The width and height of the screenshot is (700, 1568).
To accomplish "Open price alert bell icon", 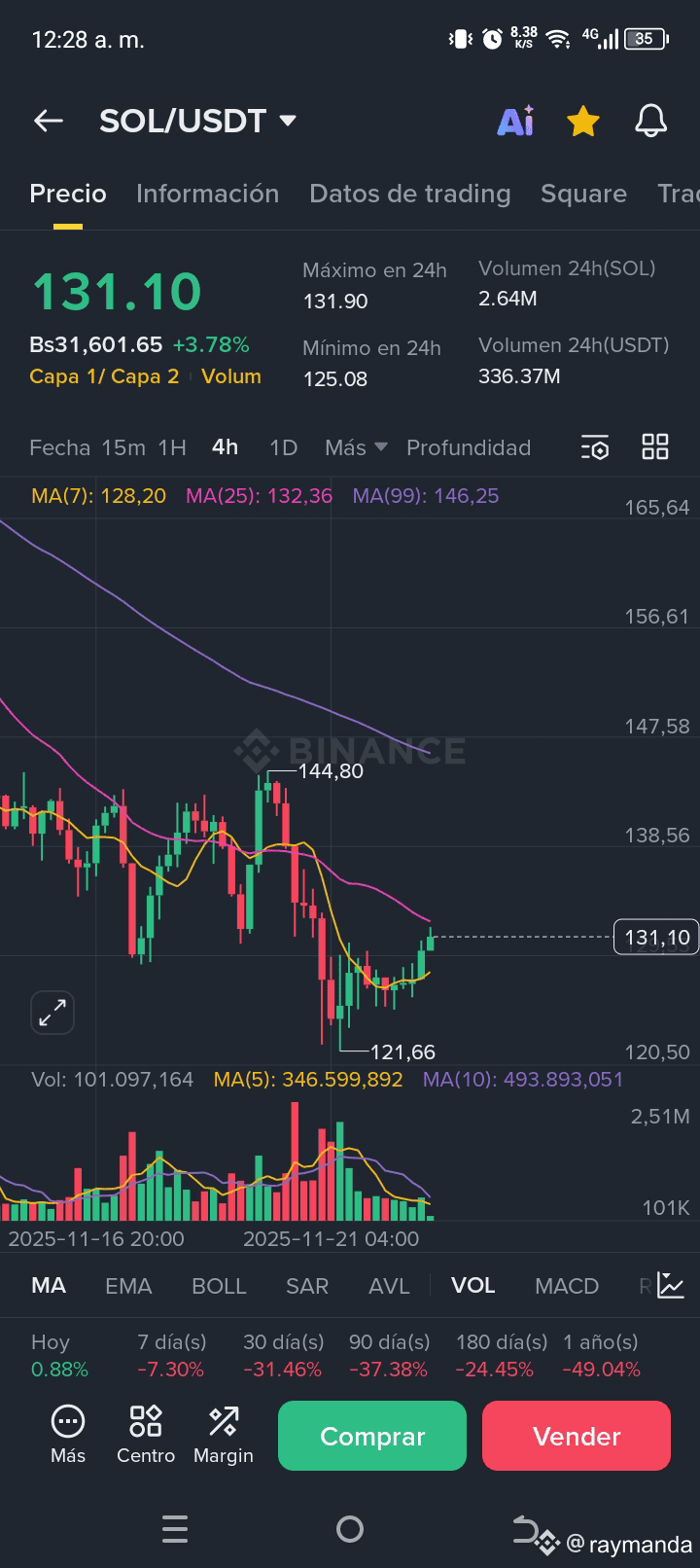I will [x=650, y=121].
